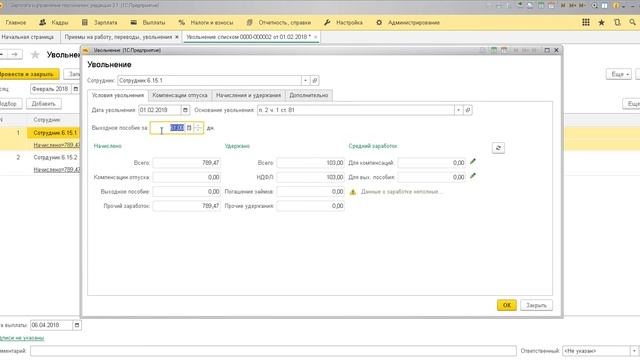Image resolution: width=640 pixels, height=360 pixels.
Task: Select the Условия увольнения tab
Action: pos(118,95)
